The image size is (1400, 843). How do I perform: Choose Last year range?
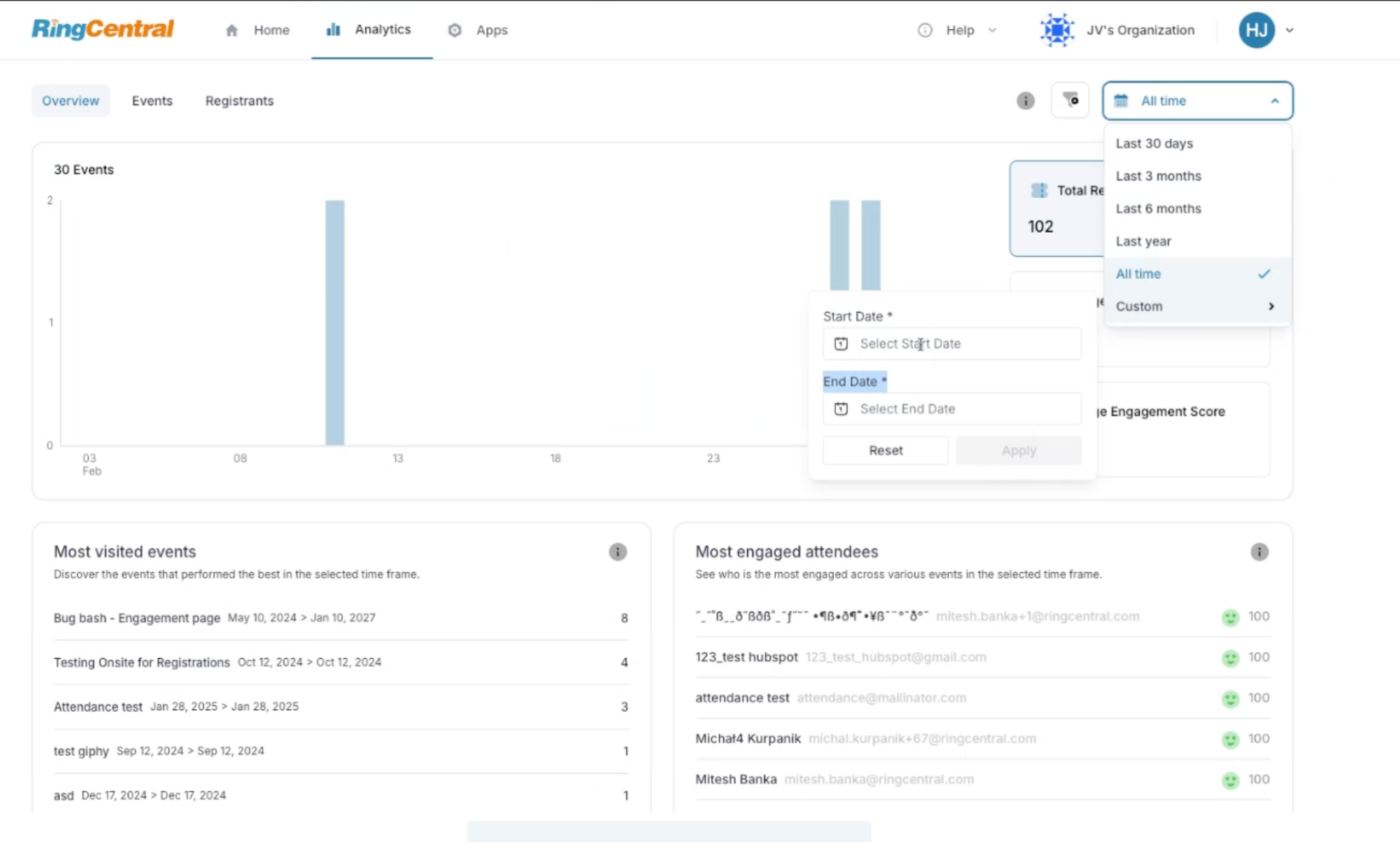point(1143,242)
